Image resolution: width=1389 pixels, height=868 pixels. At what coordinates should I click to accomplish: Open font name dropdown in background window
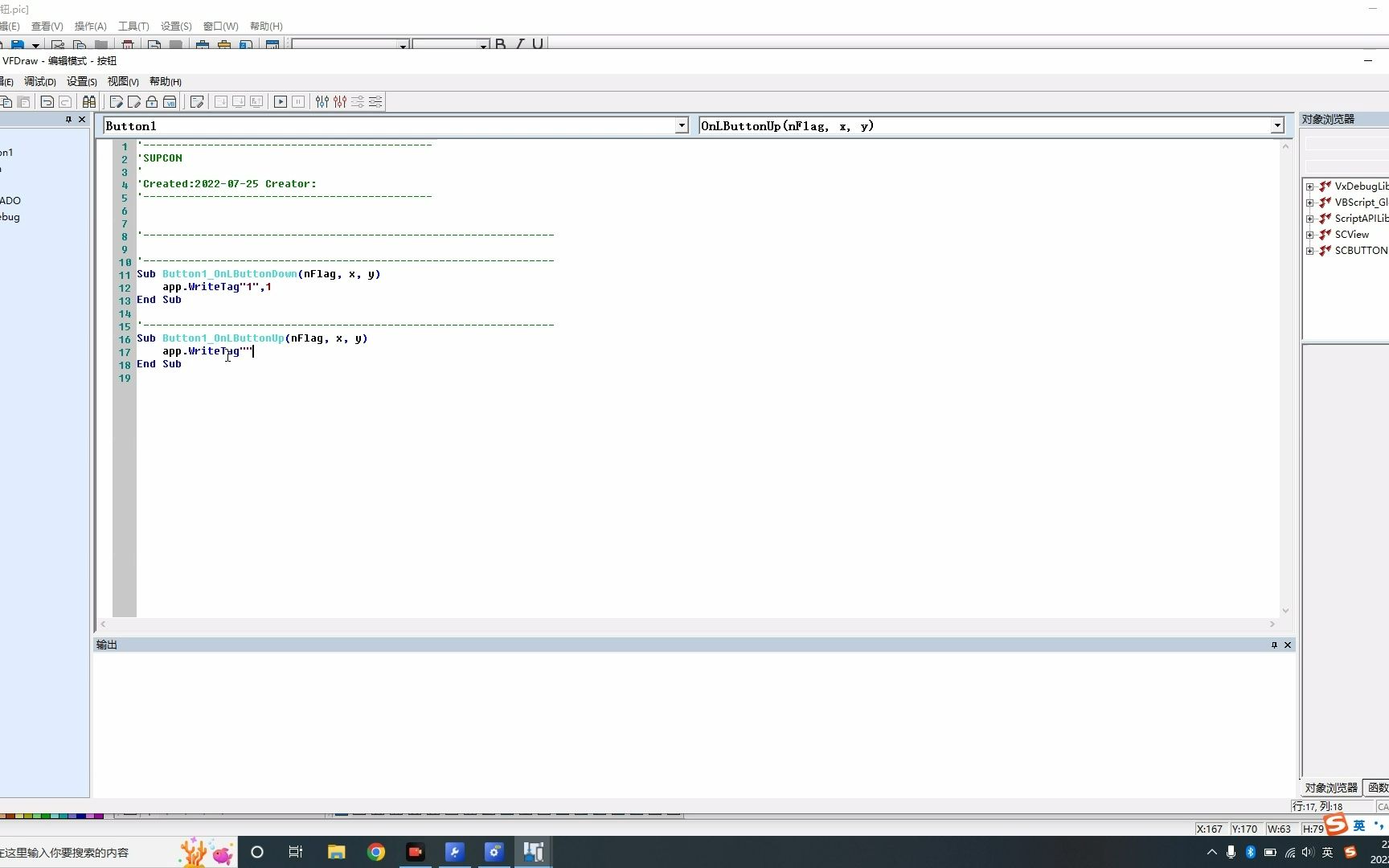coord(404,45)
